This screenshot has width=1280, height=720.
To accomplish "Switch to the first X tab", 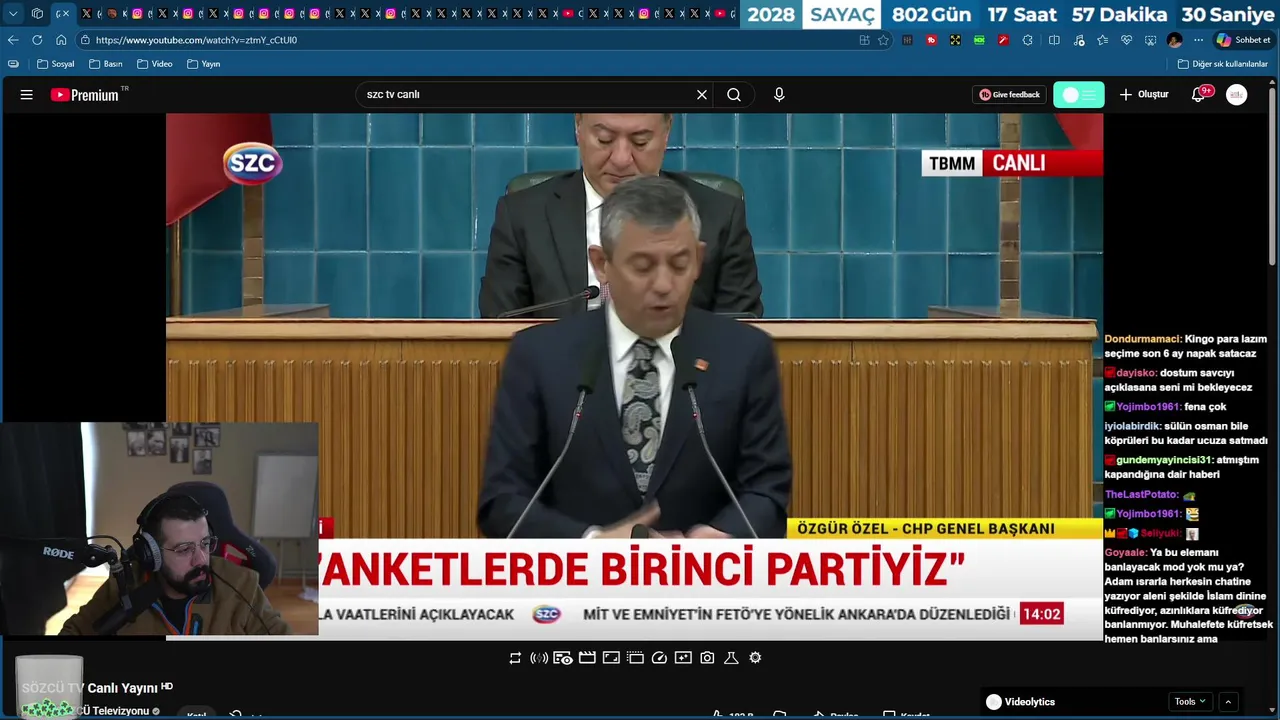I will click(87, 14).
